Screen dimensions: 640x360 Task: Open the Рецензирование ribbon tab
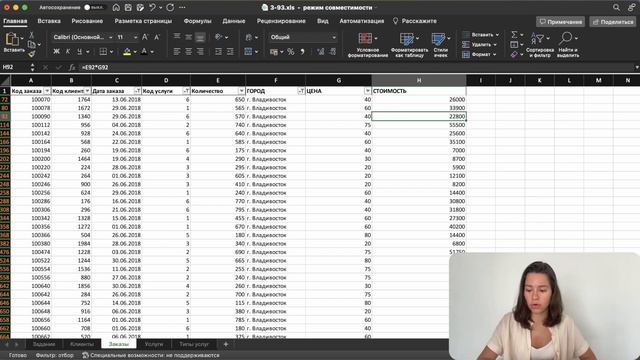point(281,21)
